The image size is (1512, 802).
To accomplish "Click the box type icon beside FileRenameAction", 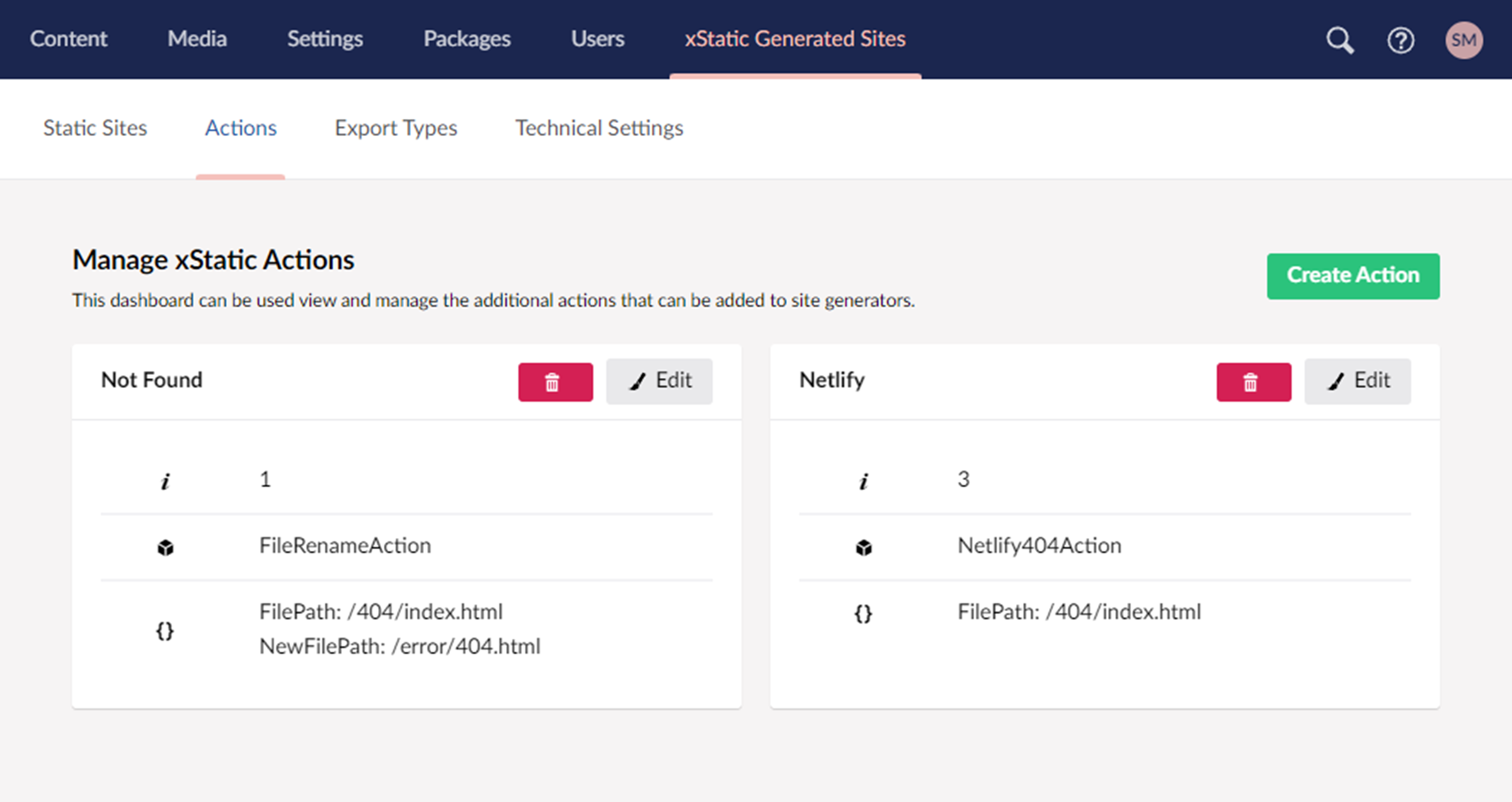I will pyautogui.click(x=165, y=547).
